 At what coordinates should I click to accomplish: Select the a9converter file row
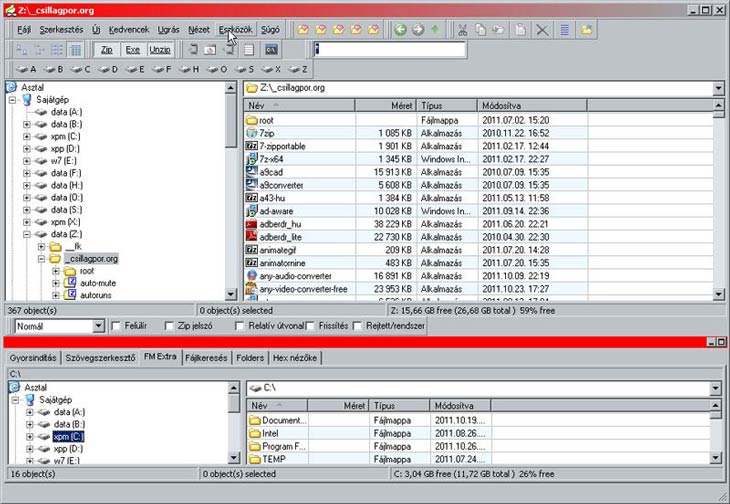click(x=415, y=185)
